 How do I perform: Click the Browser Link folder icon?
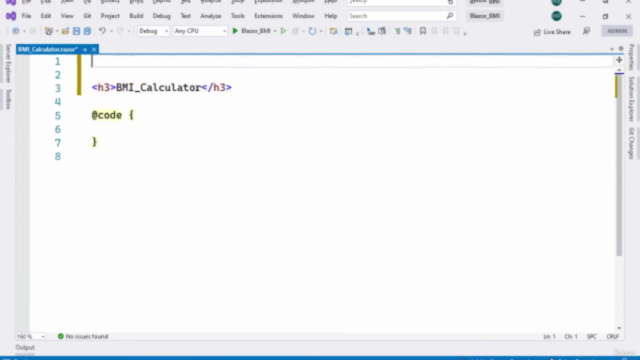click(x=333, y=31)
